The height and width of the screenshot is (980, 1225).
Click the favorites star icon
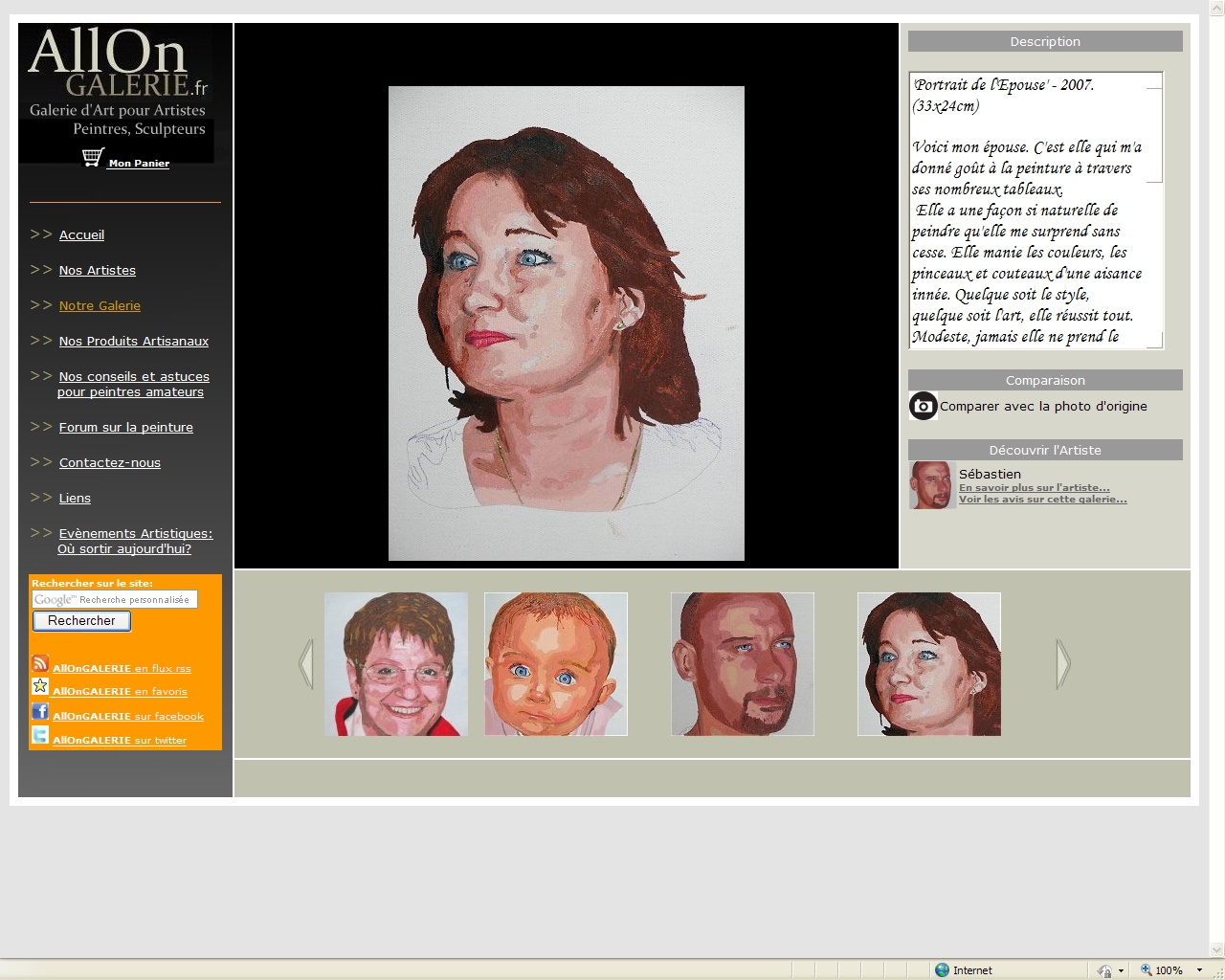tap(40, 686)
